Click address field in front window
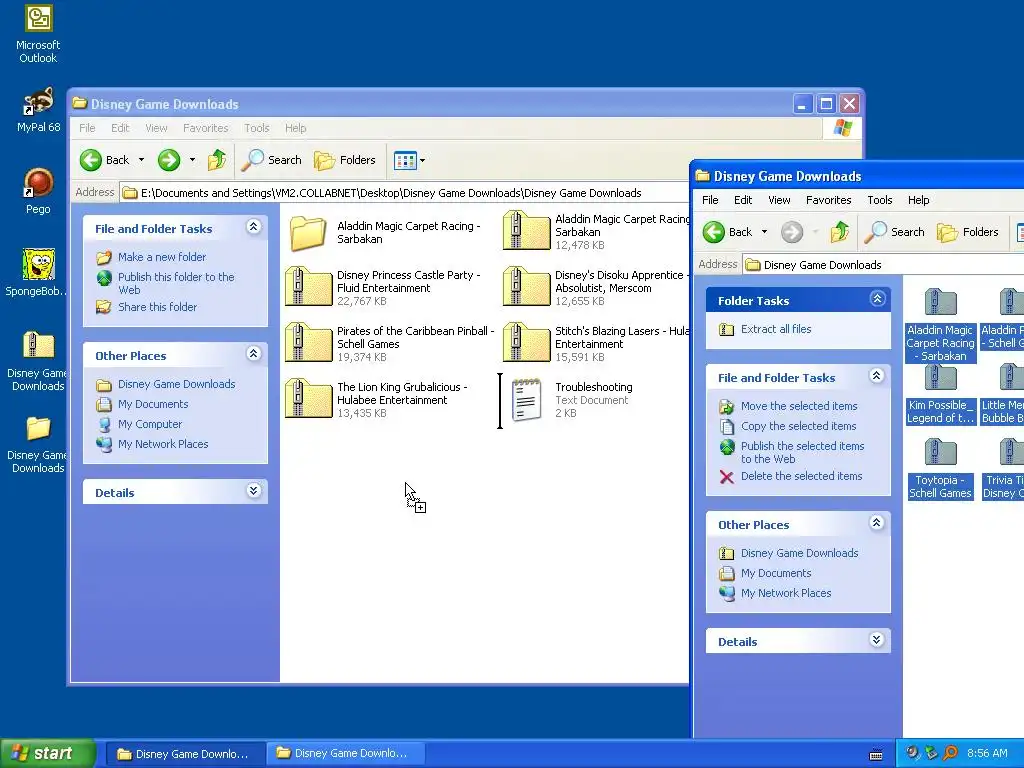The height and width of the screenshot is (768, 1024). 884,264
